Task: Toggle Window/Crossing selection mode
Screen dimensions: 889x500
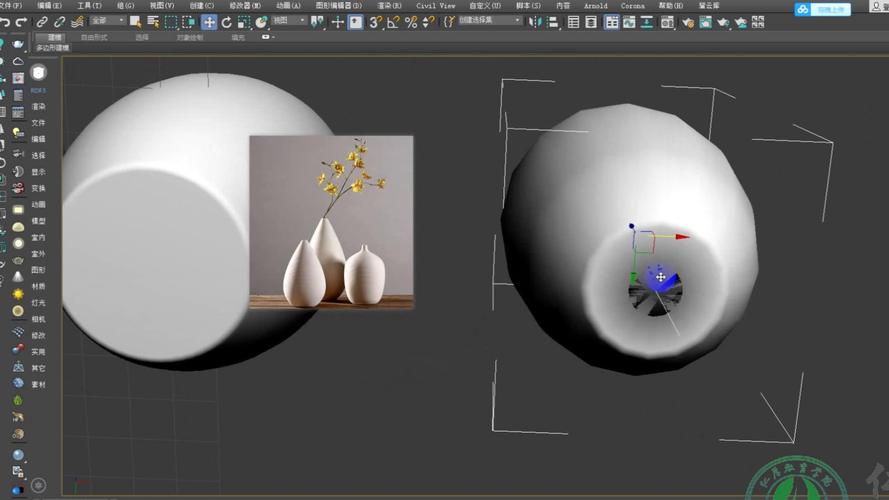Action: (188, 22)
